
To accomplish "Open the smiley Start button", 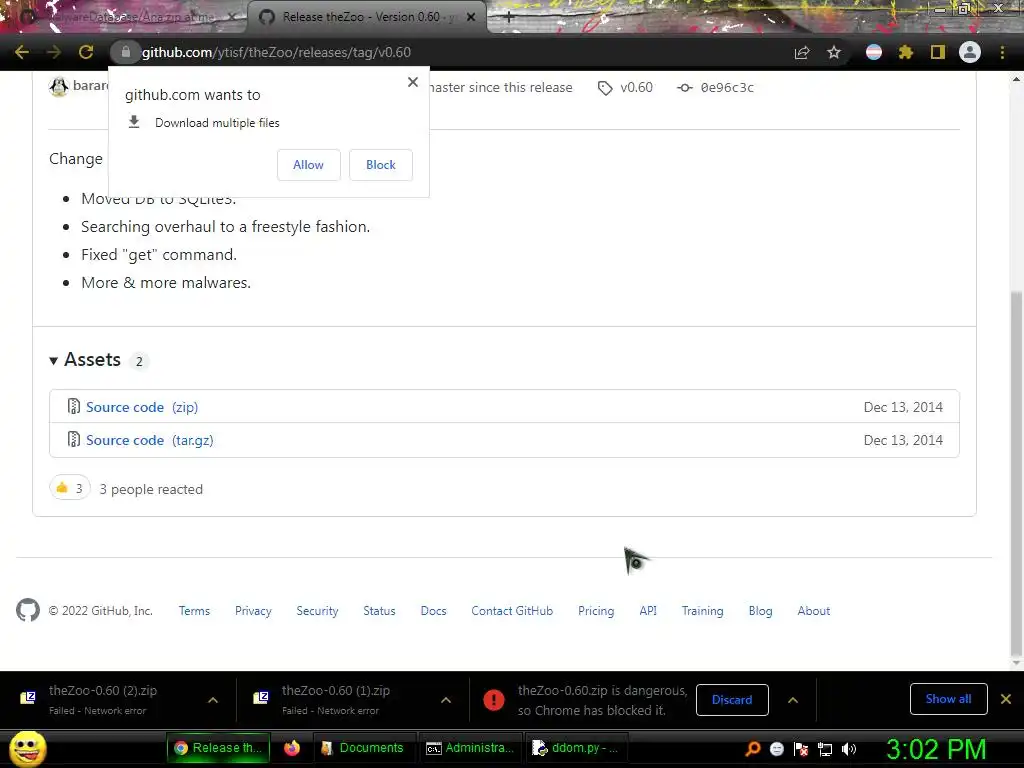I will coord(27,748).
